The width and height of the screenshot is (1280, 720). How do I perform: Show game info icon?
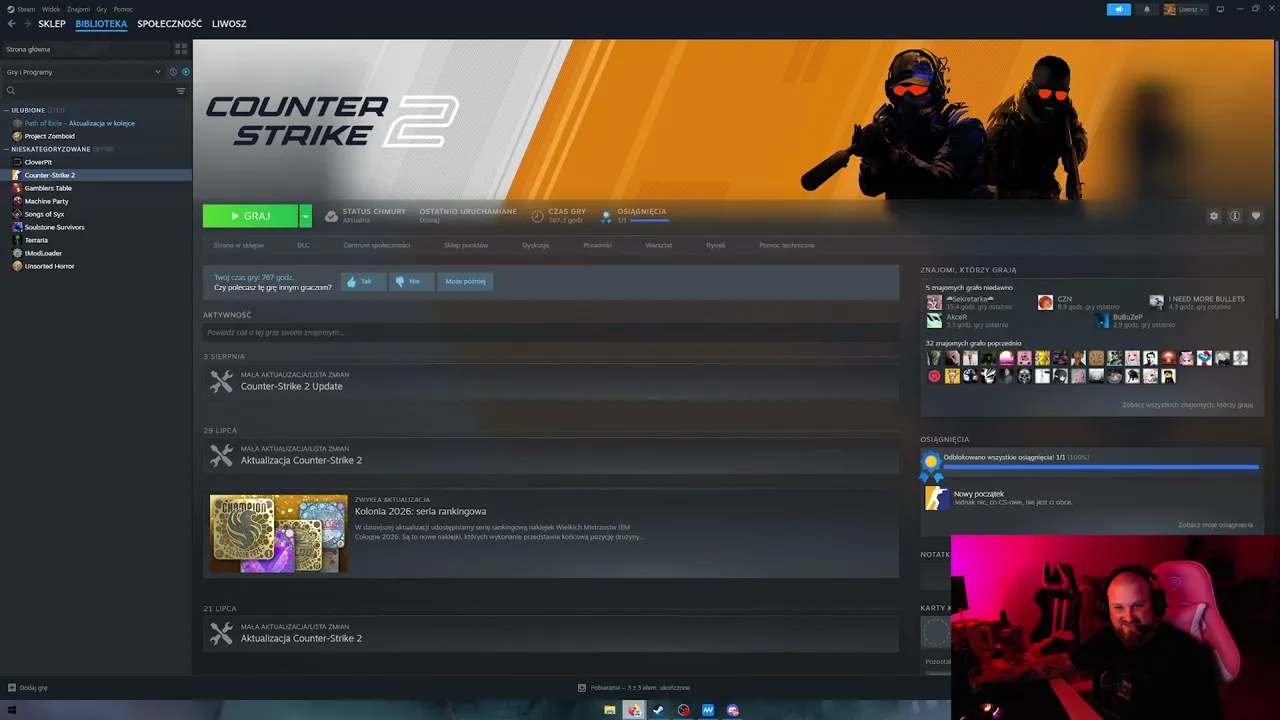coord(1235,216)
